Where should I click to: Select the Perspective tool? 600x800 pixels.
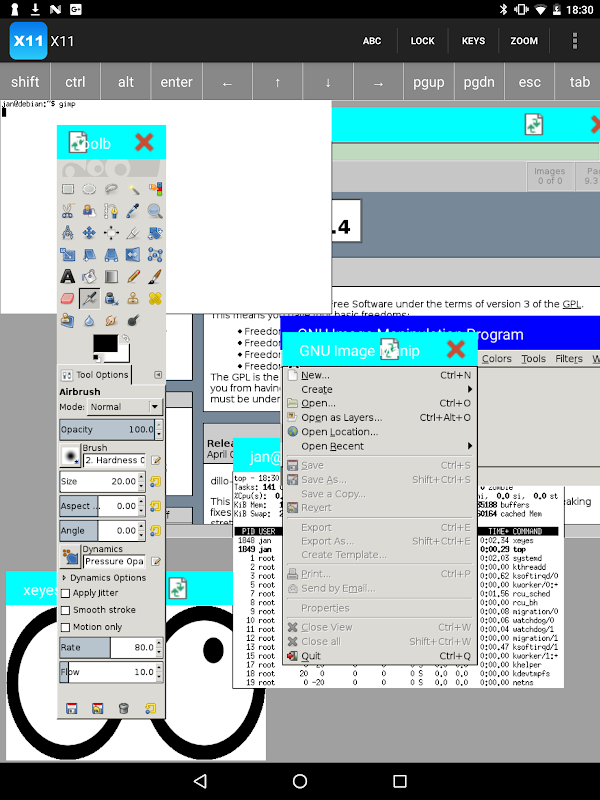(111, 255)
